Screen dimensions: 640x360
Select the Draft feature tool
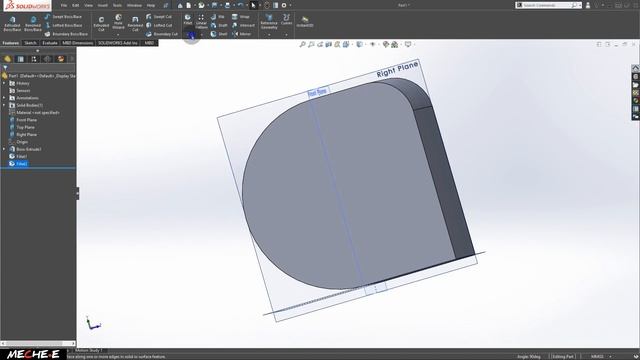[x=219, y=25]
